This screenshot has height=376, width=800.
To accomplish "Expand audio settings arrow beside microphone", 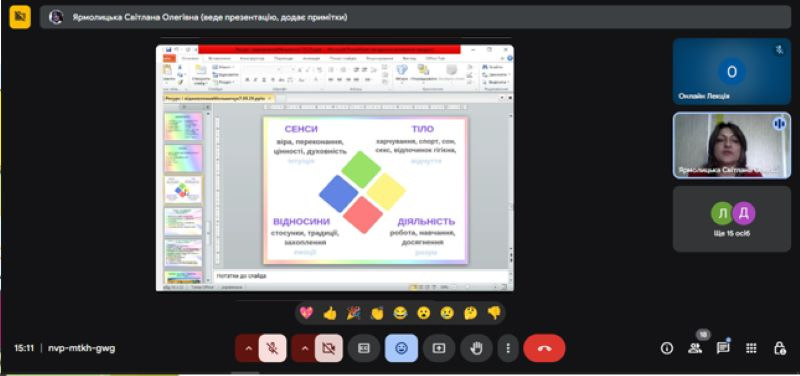I will [248, 348].
